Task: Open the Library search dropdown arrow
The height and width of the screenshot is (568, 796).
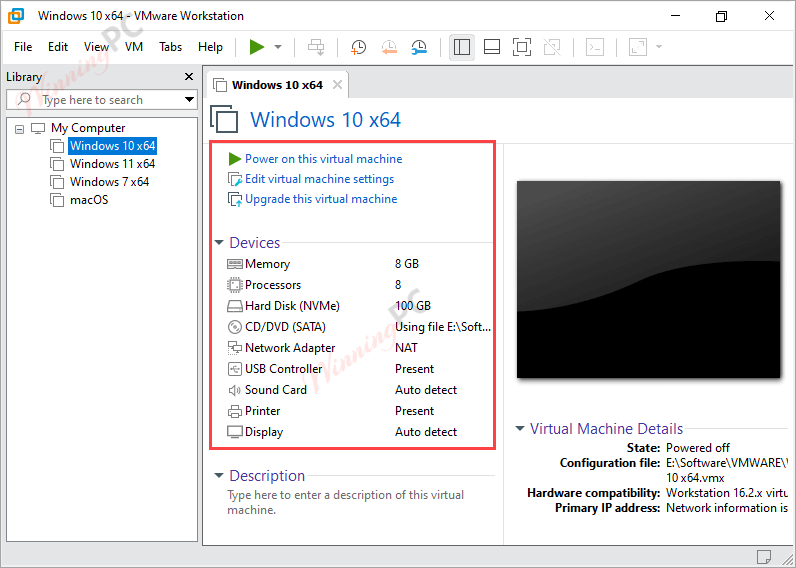Action: click(x=189, y=99)
